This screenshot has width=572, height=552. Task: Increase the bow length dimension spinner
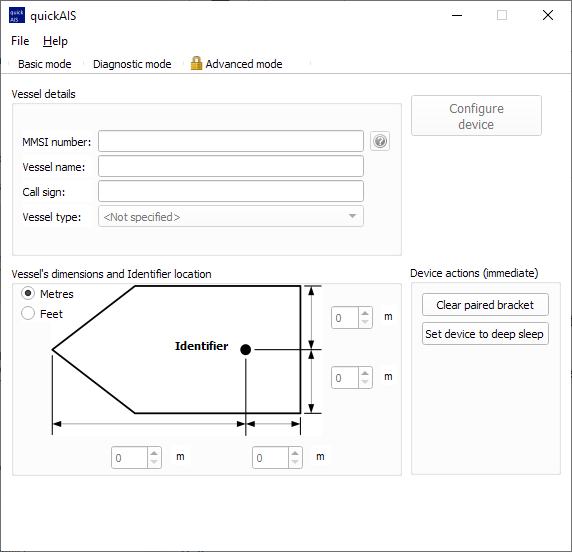pyautogui.click(x=154, y=453)
